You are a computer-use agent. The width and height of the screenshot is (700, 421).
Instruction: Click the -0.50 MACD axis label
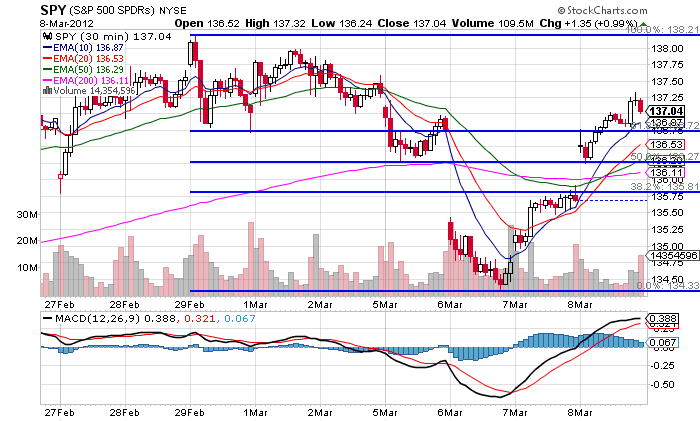[661, 385]
